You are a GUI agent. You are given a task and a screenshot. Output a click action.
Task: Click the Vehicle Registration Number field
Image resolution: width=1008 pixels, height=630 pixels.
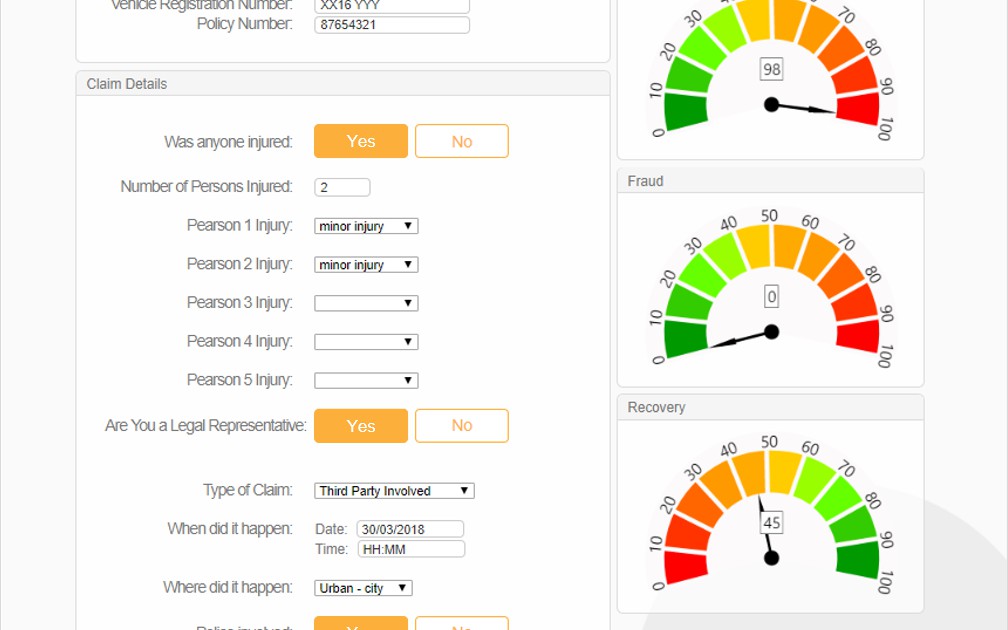coord(392,5)
